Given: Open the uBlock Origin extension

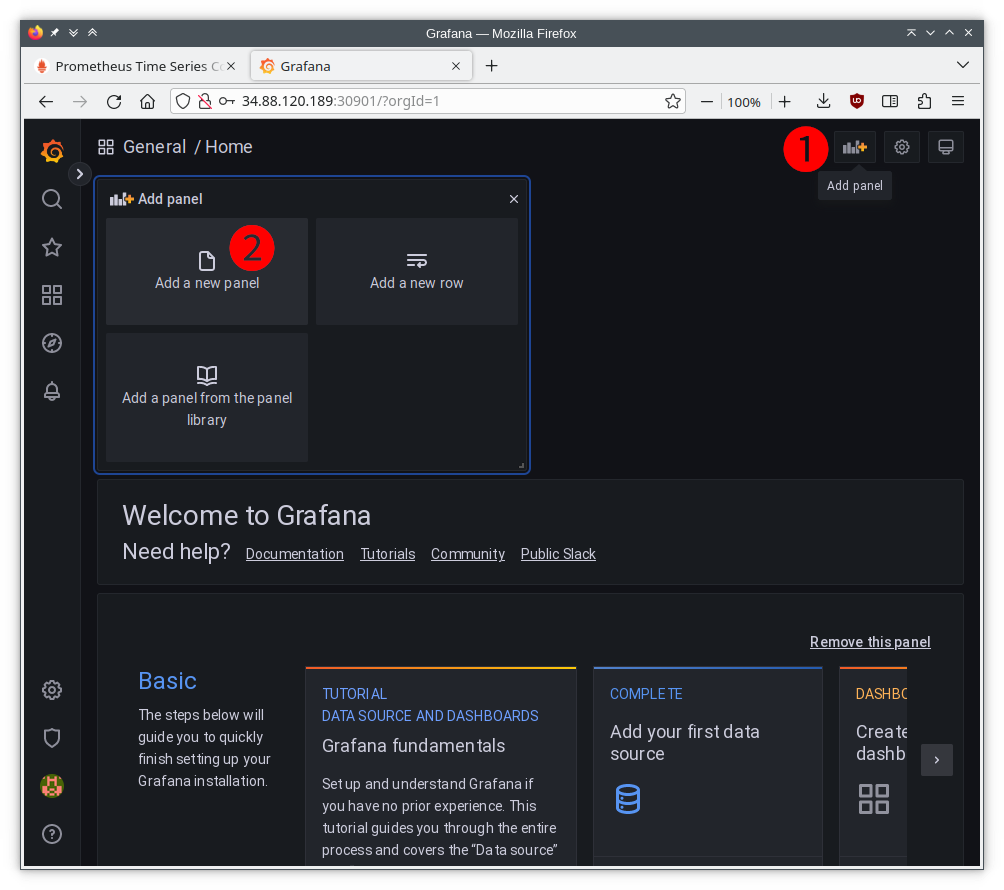Looking at the screenshot, I should [857, 101].
